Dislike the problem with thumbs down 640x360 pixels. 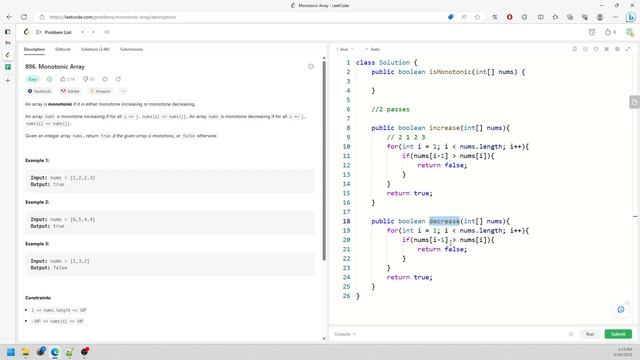[x=89, y=79]
